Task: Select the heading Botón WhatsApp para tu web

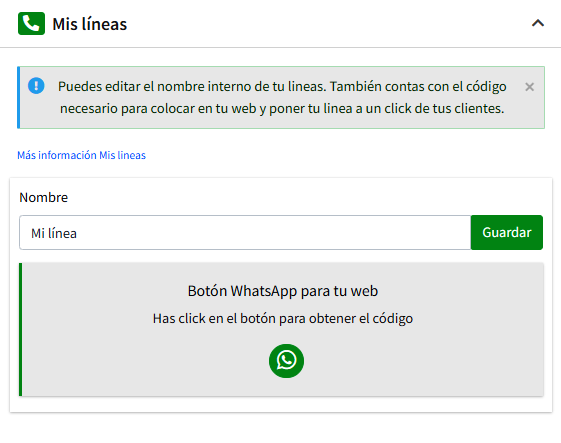Action: [283, 291]
